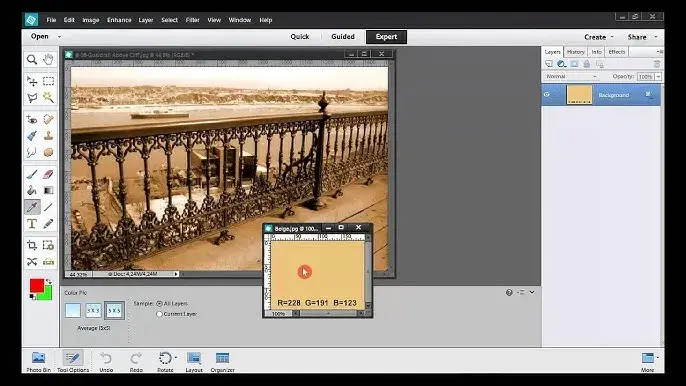Viewport: 686px width, 386px height.
Task: Switch to Guided mode
Action: (x=343, y=37)
